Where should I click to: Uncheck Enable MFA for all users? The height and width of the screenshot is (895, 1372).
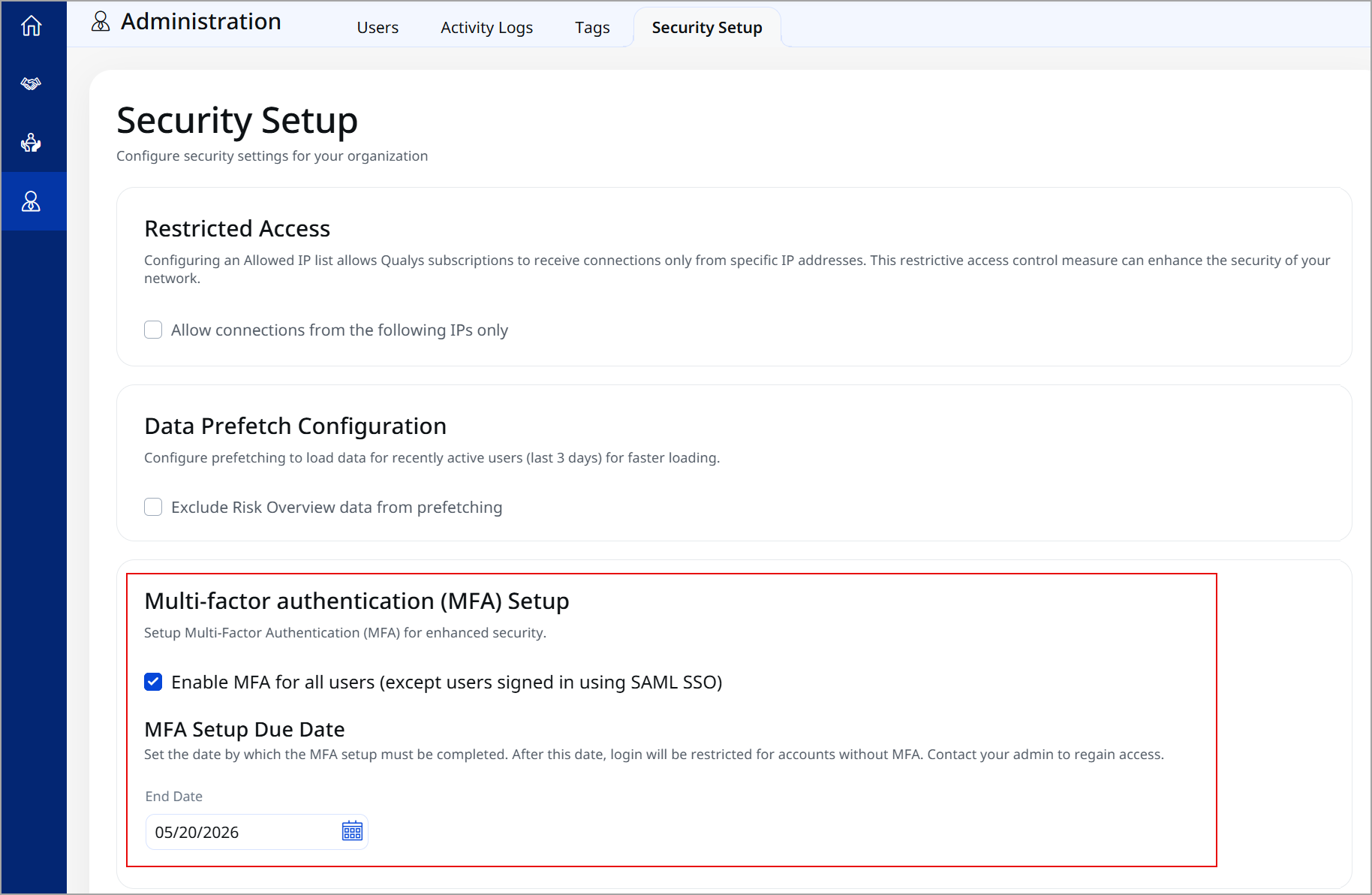153,682
